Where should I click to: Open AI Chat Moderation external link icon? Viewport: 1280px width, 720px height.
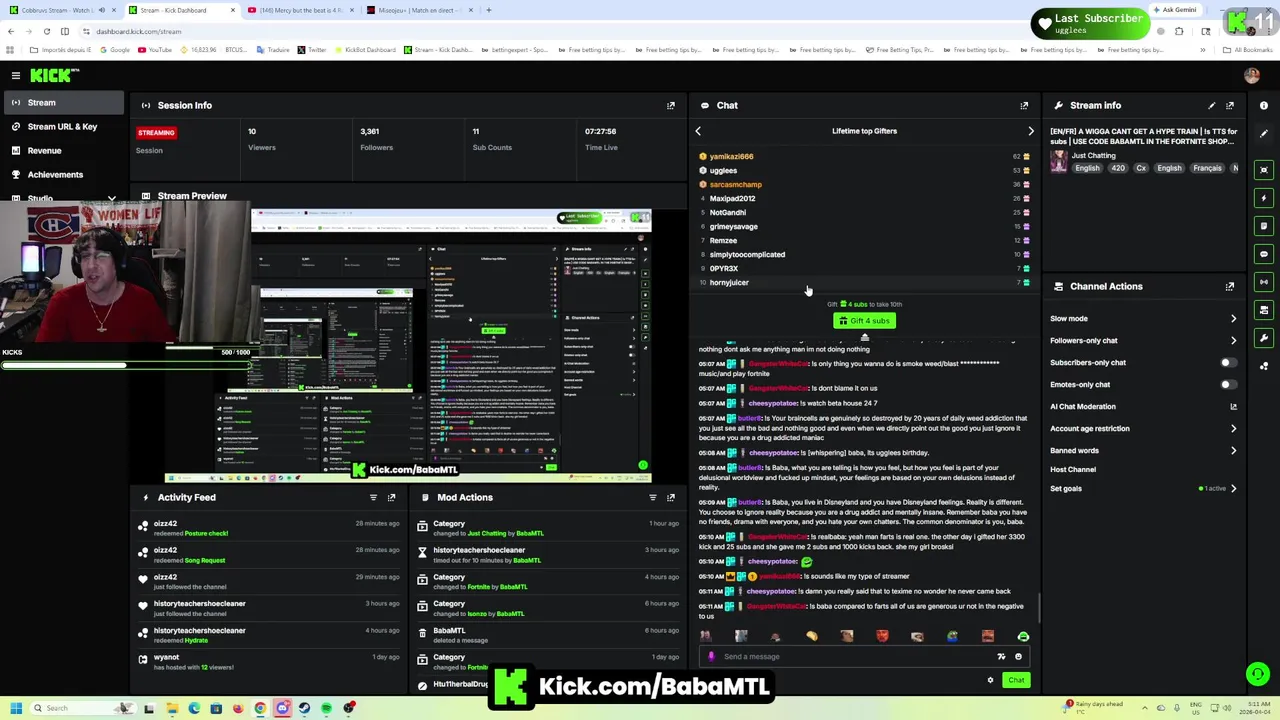click(1233, 407)
